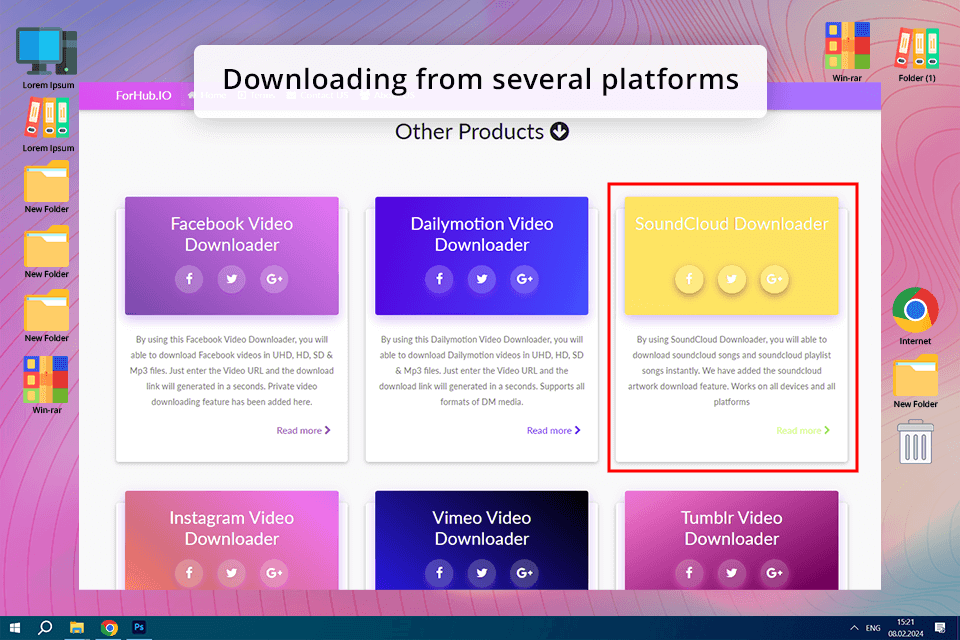The image size is (960, 640).
Task: Click the Dailymotion Video Downloader description paragraph
Action: pyautogui.click(x=482, y=371)
